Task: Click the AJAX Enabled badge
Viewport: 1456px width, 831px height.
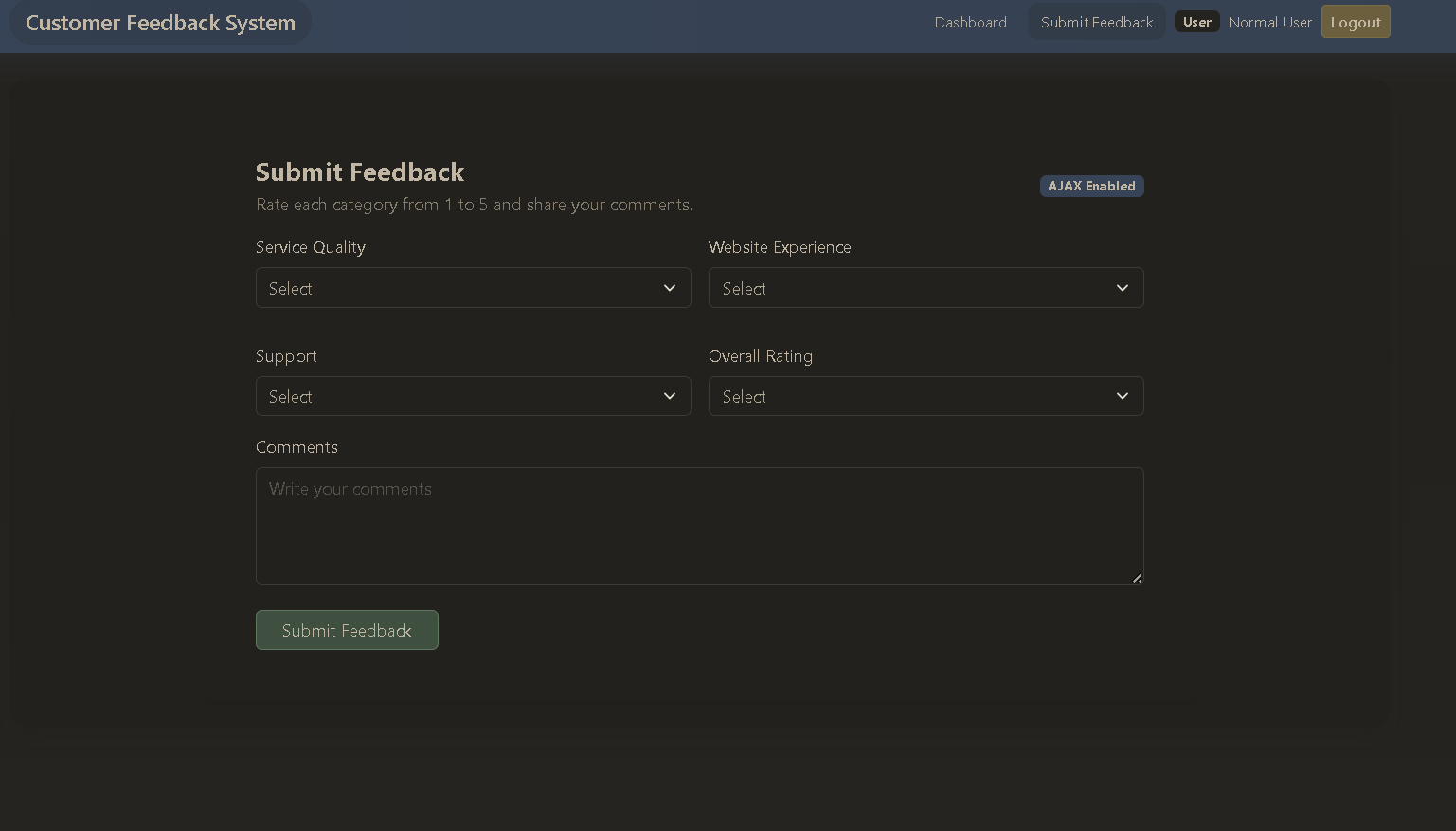Action: tap(1091, 186)
